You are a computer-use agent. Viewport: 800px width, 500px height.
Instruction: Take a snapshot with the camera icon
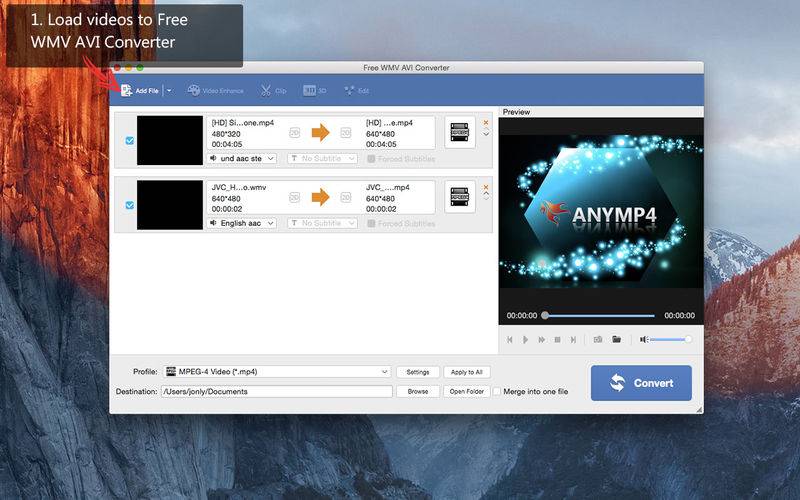point(597,340)
